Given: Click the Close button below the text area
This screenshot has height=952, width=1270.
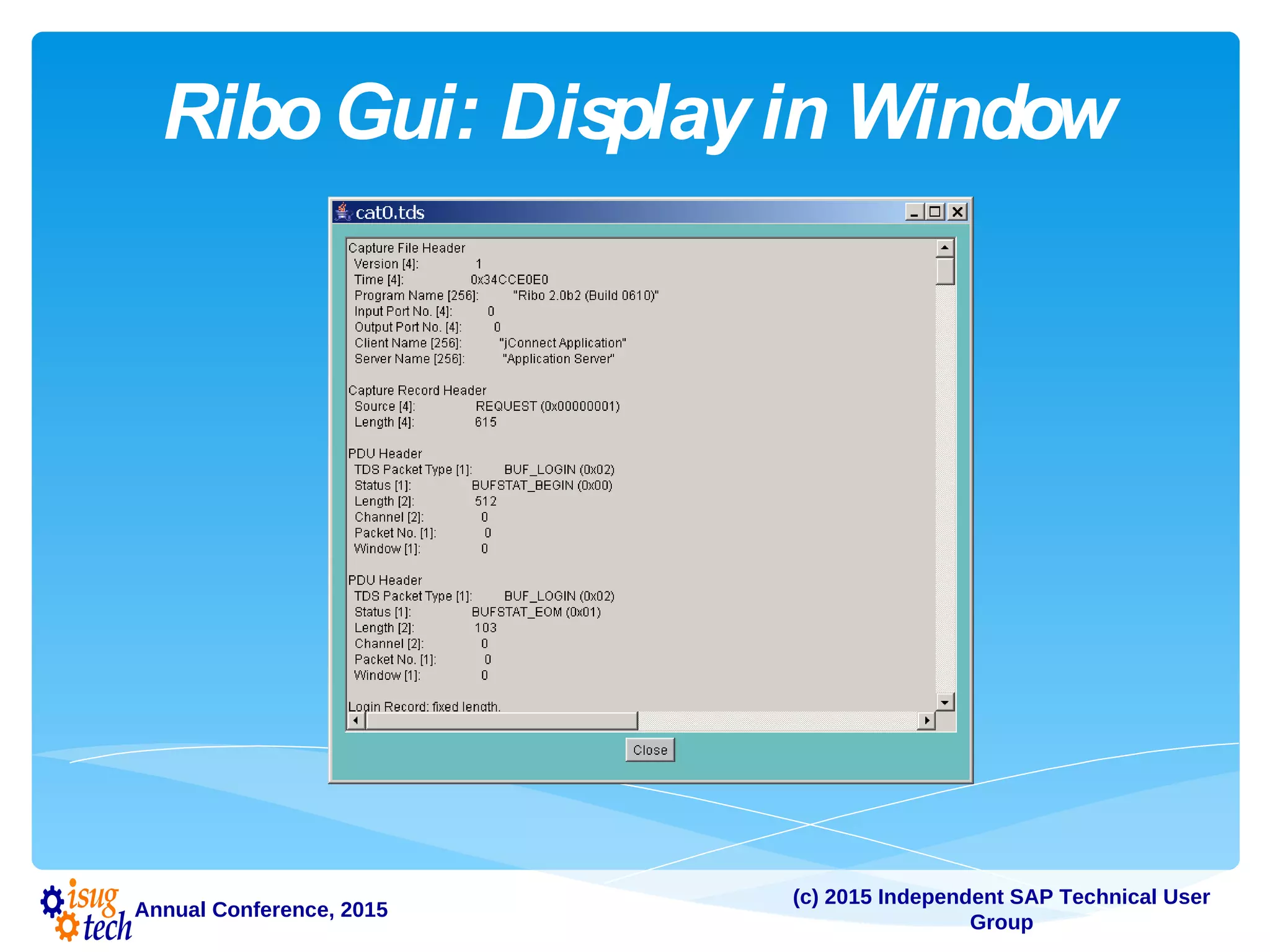Looking at the screenshot, I should 650,750.
